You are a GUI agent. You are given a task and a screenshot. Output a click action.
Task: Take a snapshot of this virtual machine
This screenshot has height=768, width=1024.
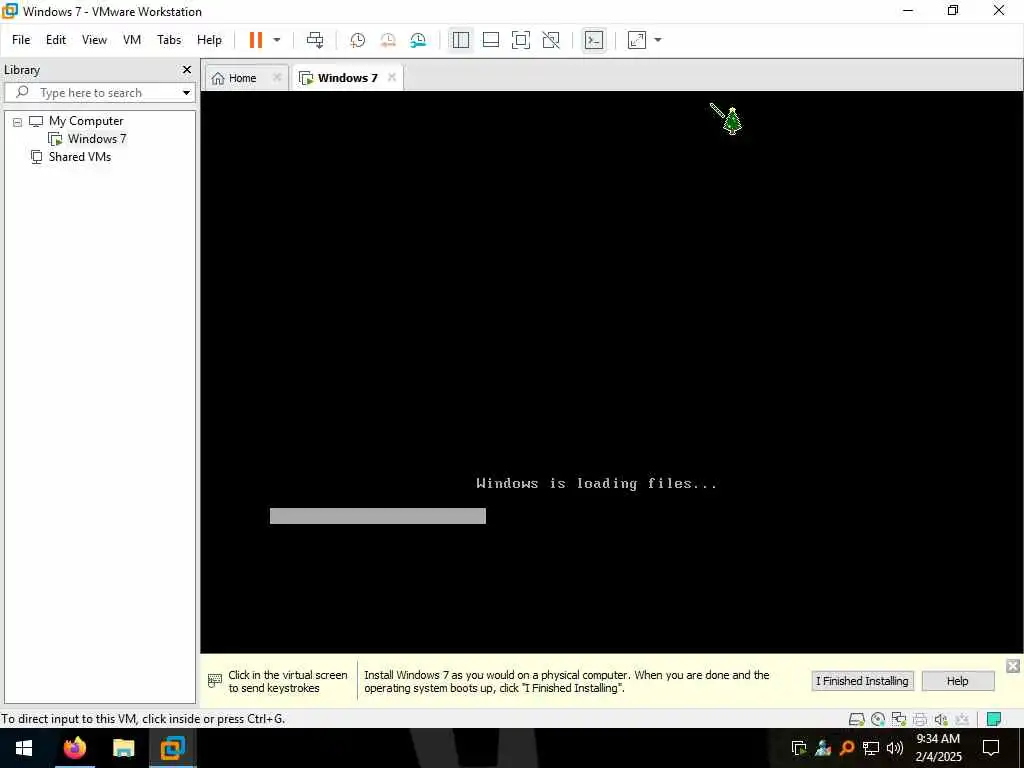[x=357, y=40]
